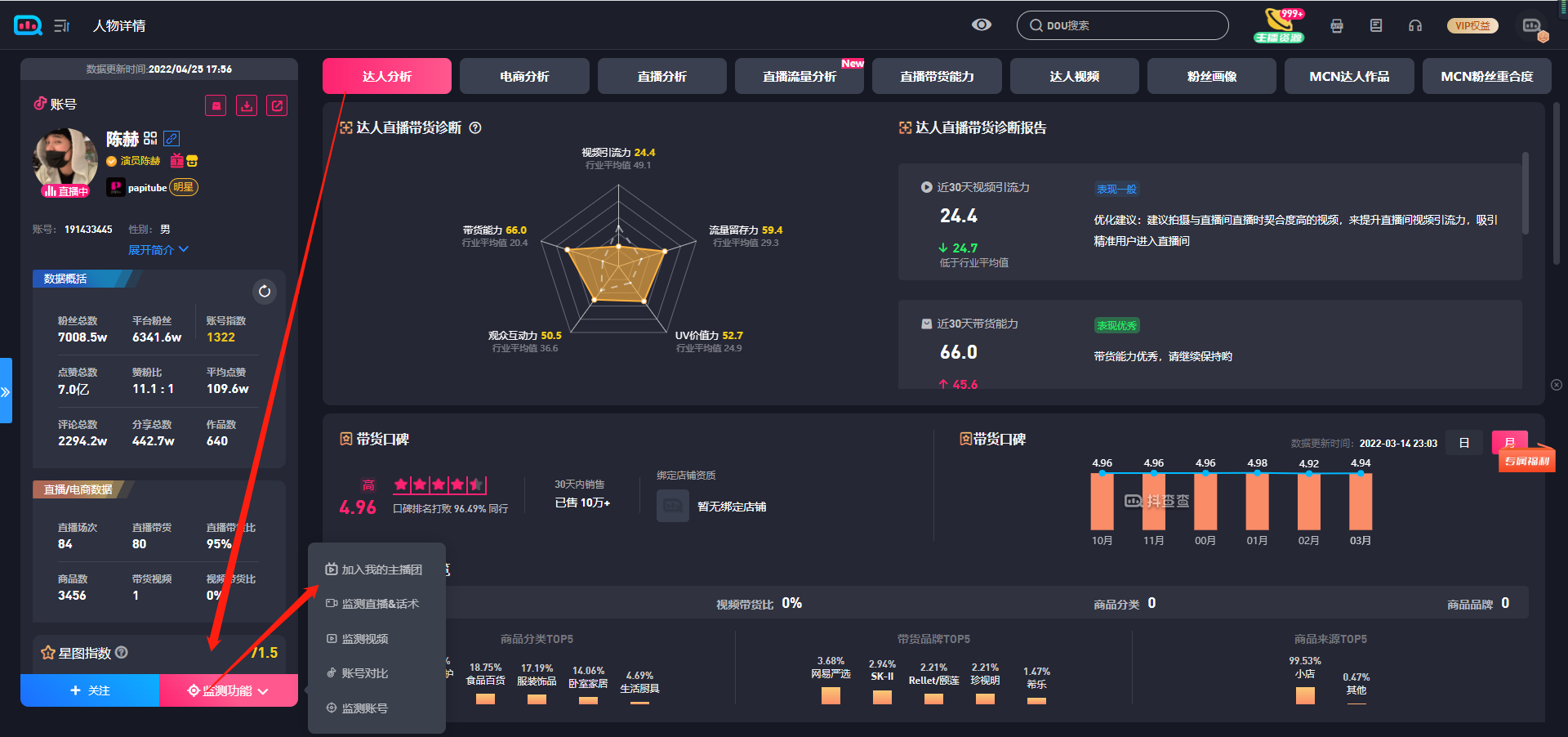This screenshot has height=737, width=1568.
Task: Refresh the 数据概括 data with circular arrow
Action: [265, 292]
